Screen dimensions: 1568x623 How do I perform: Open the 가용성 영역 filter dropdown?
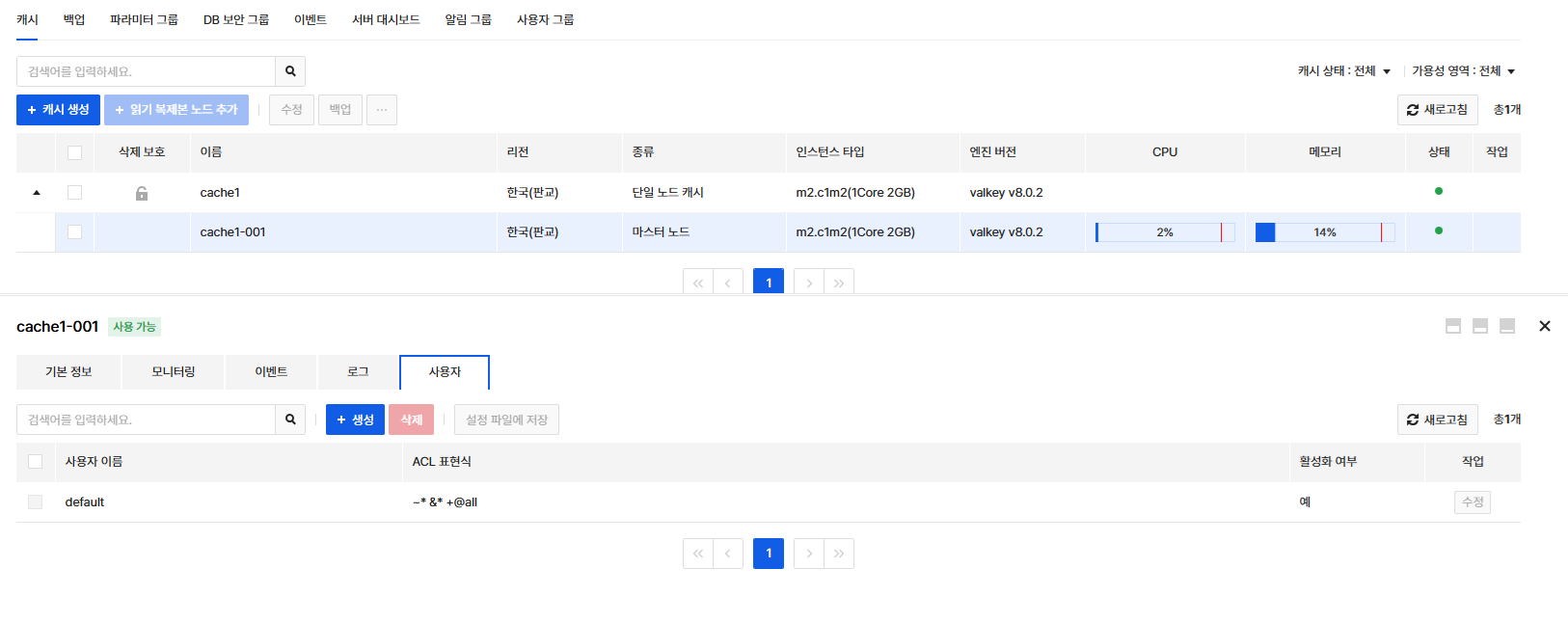click(1463, 71)
